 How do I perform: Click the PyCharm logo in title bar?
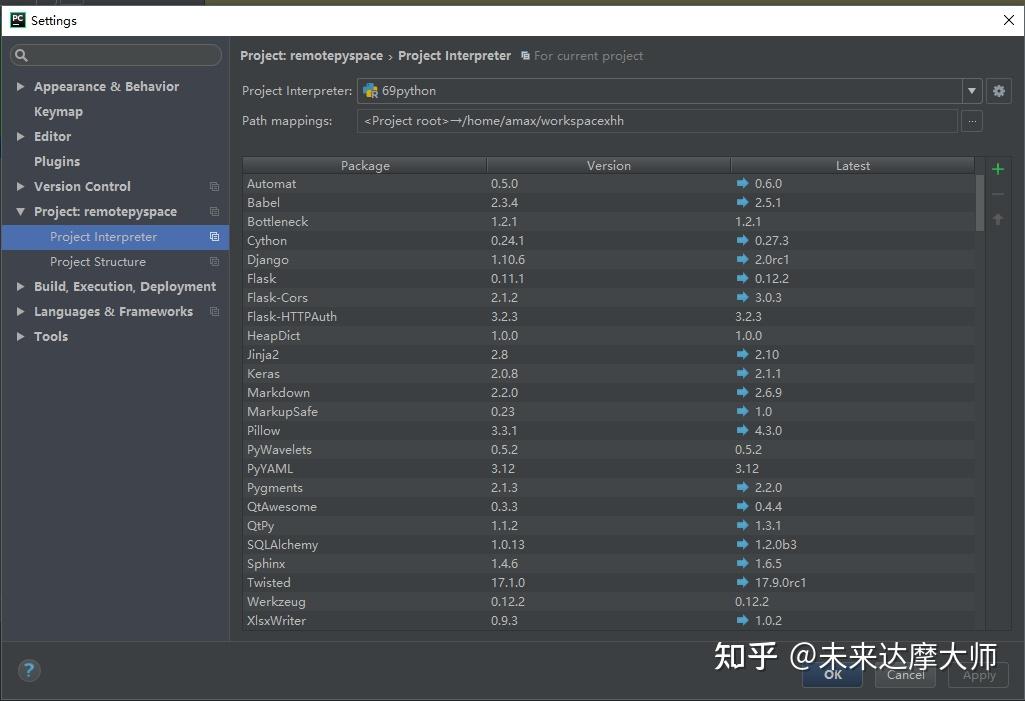(18, 20)
